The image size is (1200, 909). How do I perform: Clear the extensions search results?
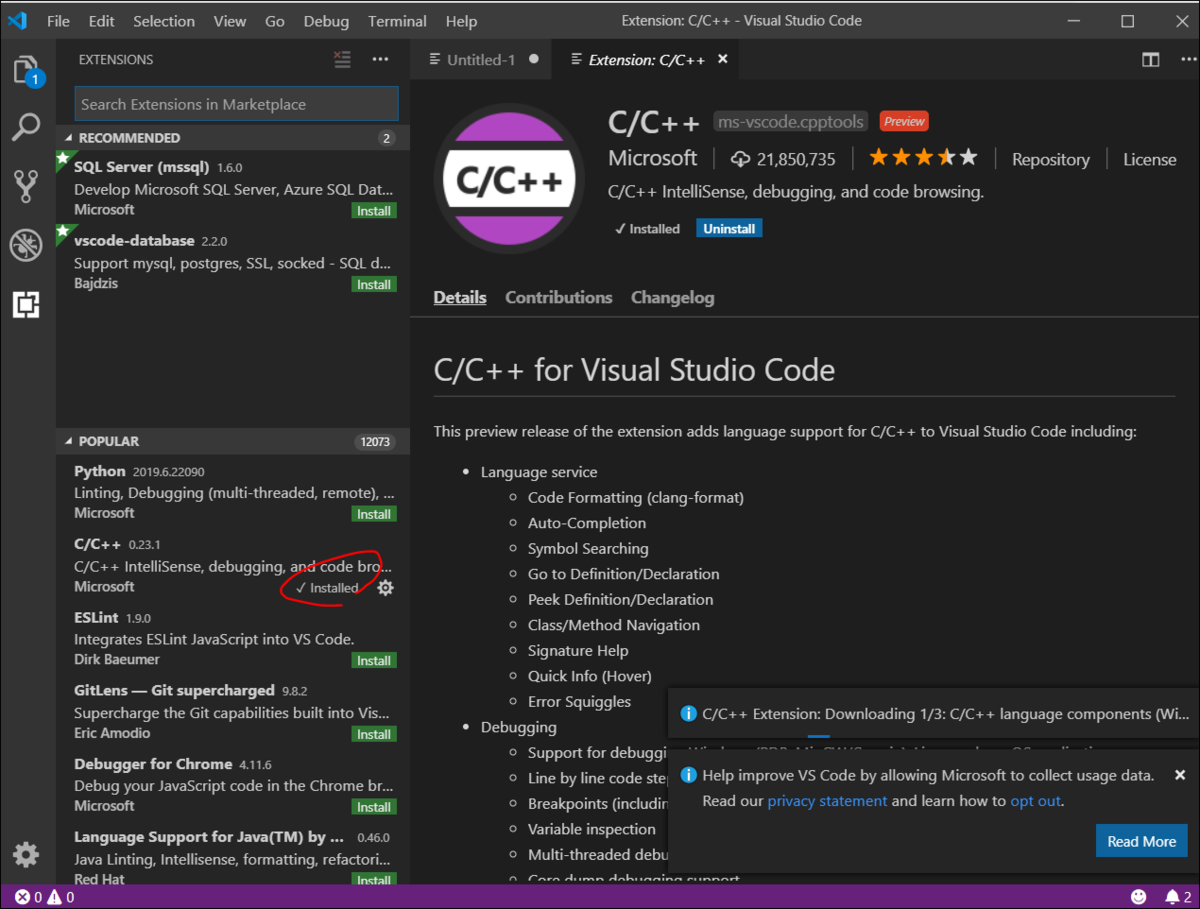(x=343, y=60)
